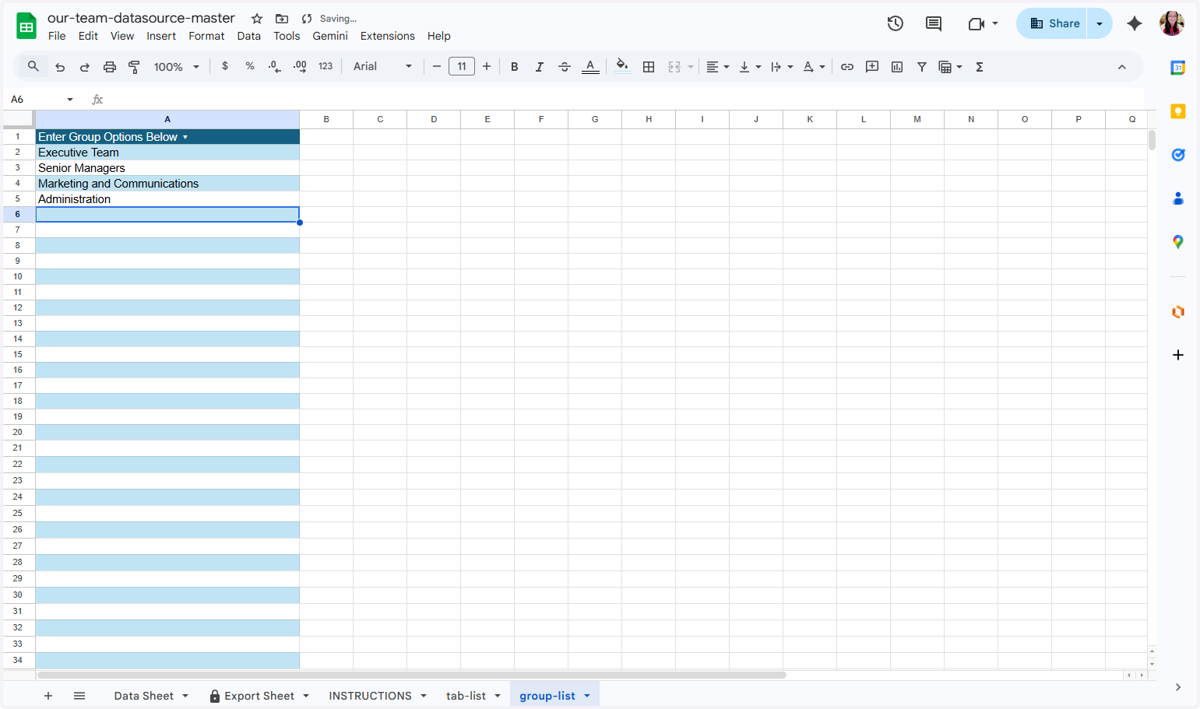Click the Insert link icon
The image size is (1200, 709).
tap(847, 67)
